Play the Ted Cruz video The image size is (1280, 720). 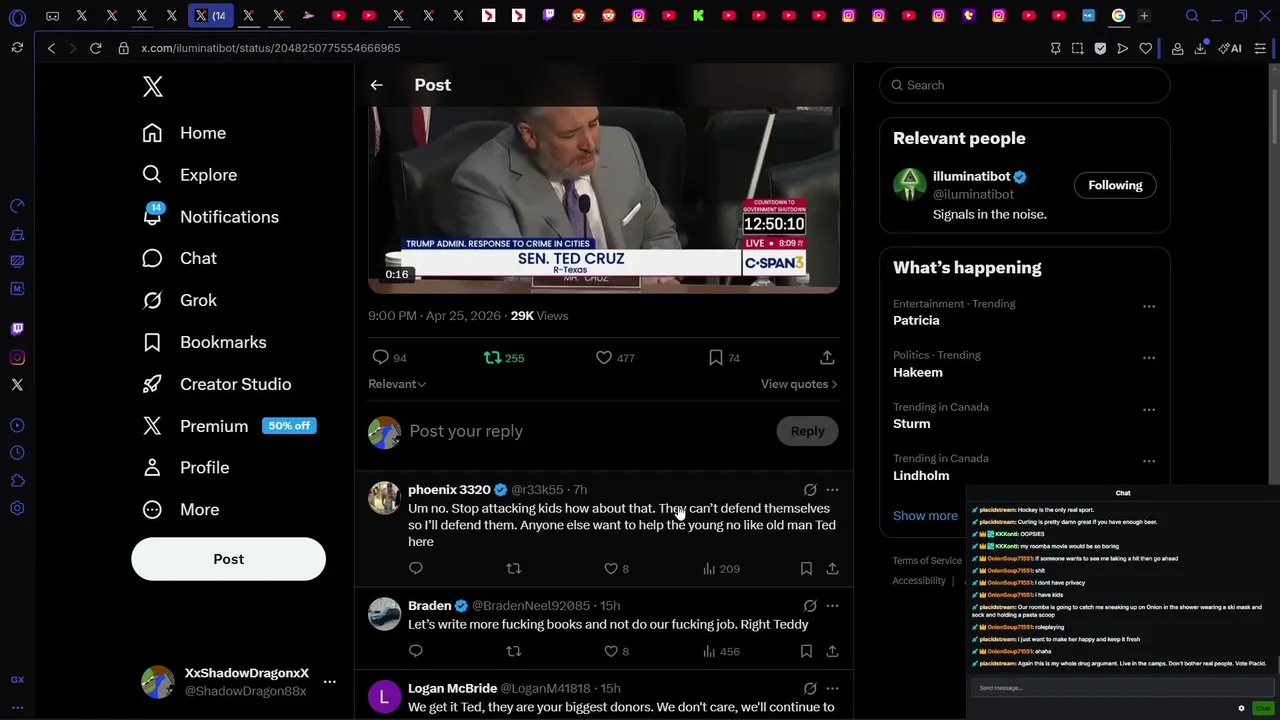pos(603,199)
